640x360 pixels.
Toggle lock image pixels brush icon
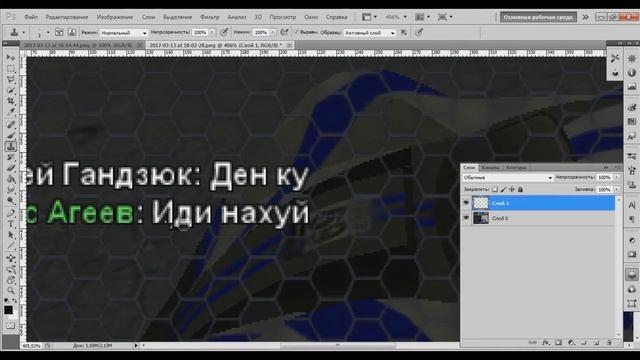pyautogui.click(x=503, y=189)
